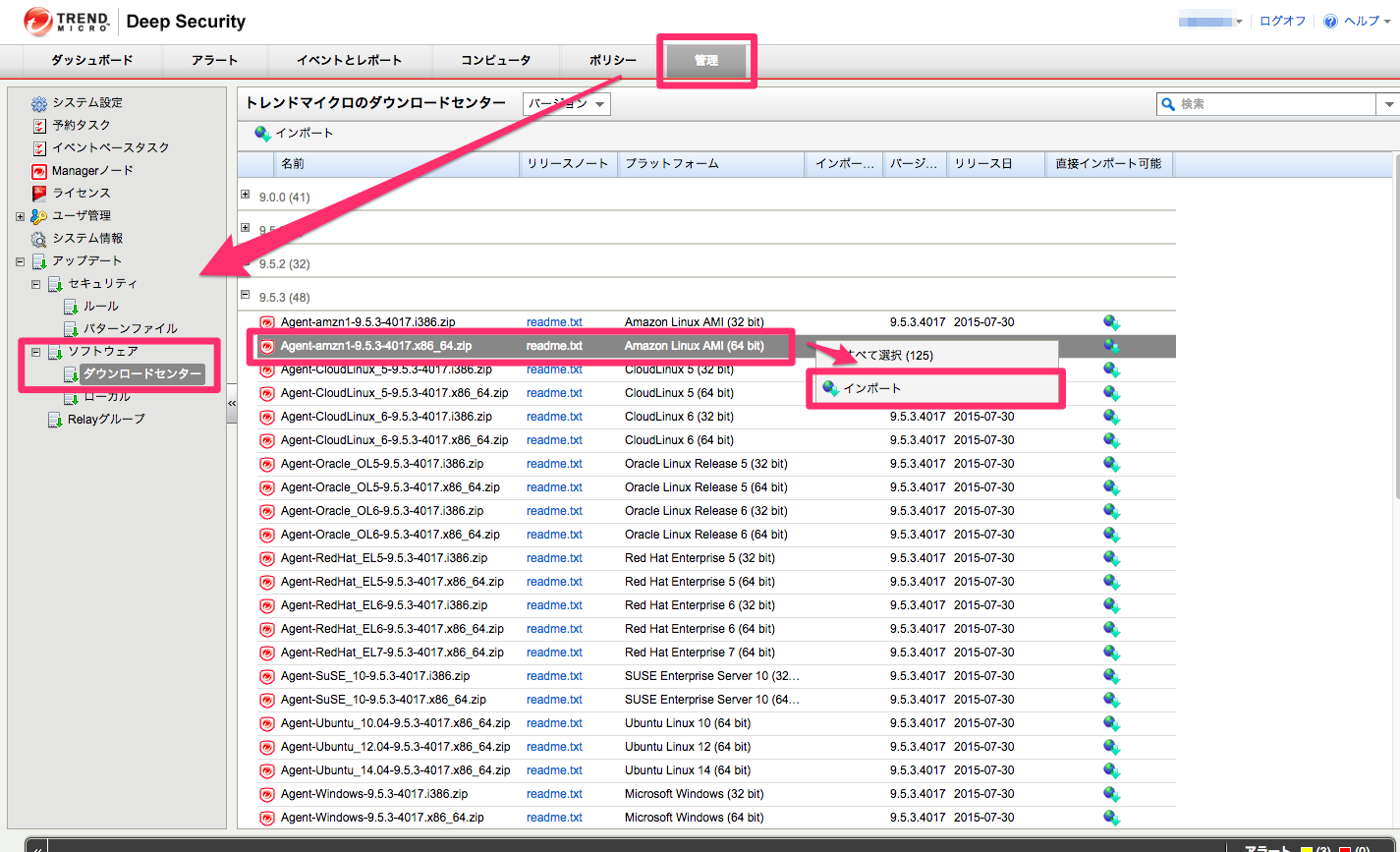Collapse the sidebar with the « button
Screen dimensions: 1400x852
coord(232,403)
